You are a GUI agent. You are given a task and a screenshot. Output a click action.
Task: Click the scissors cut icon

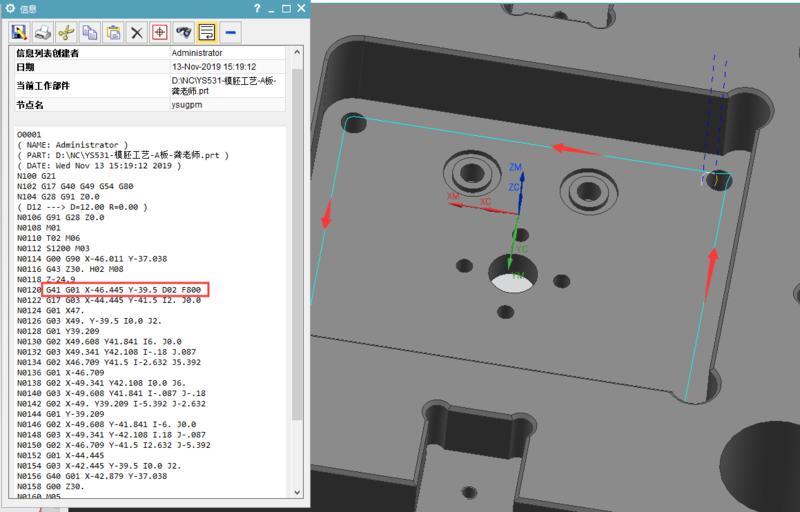pyautogui.click(x=66, y=33)
